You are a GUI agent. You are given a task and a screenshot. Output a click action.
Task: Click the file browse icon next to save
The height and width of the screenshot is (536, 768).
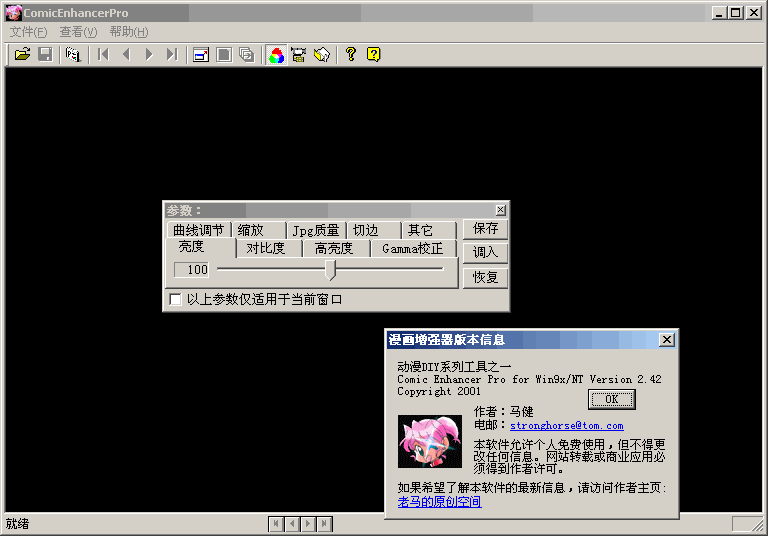(72, 54)
